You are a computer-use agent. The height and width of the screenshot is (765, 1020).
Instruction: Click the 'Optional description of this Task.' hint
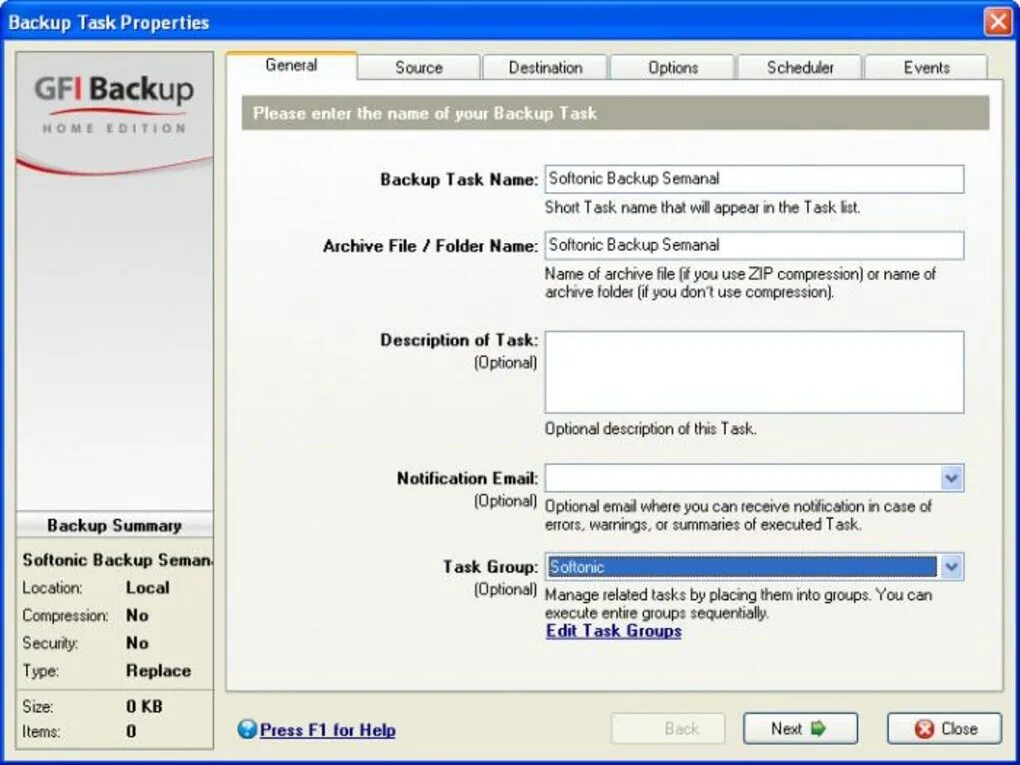[651, 429]
